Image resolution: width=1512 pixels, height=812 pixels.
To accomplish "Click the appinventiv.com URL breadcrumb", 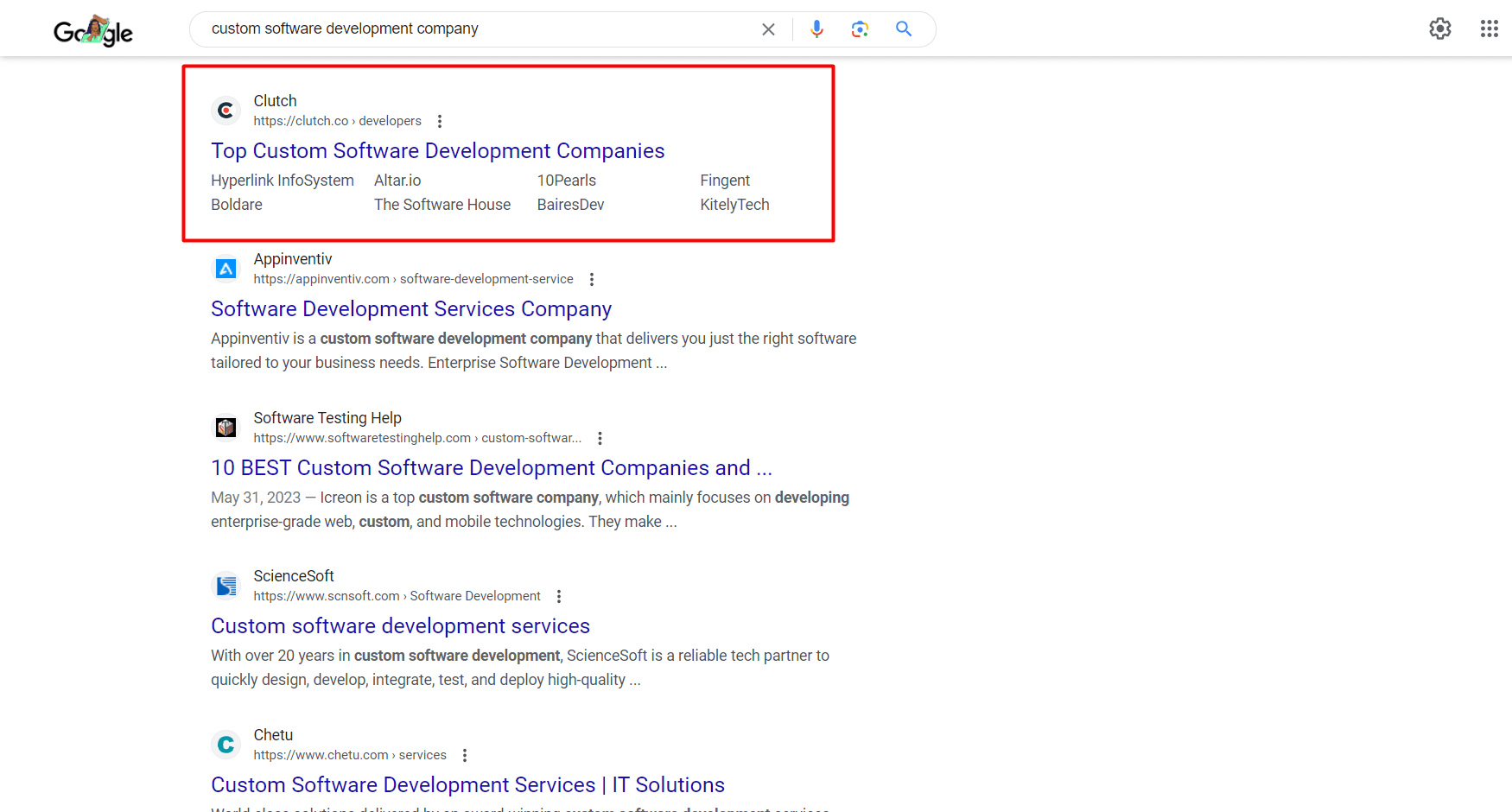I will pos(414,279).
